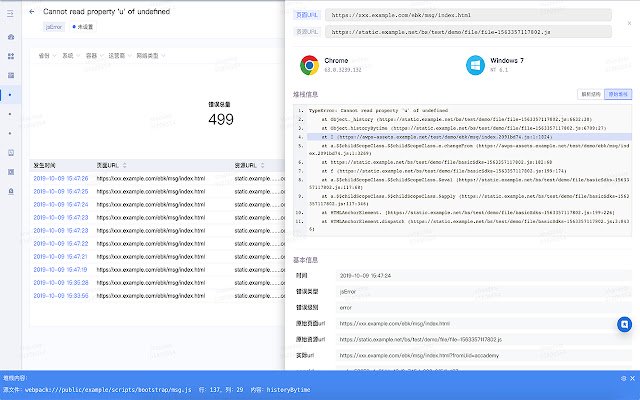Click the Windows 7 logo
Viewport: 640px width, 400px height.
click(x=476, y=65)
